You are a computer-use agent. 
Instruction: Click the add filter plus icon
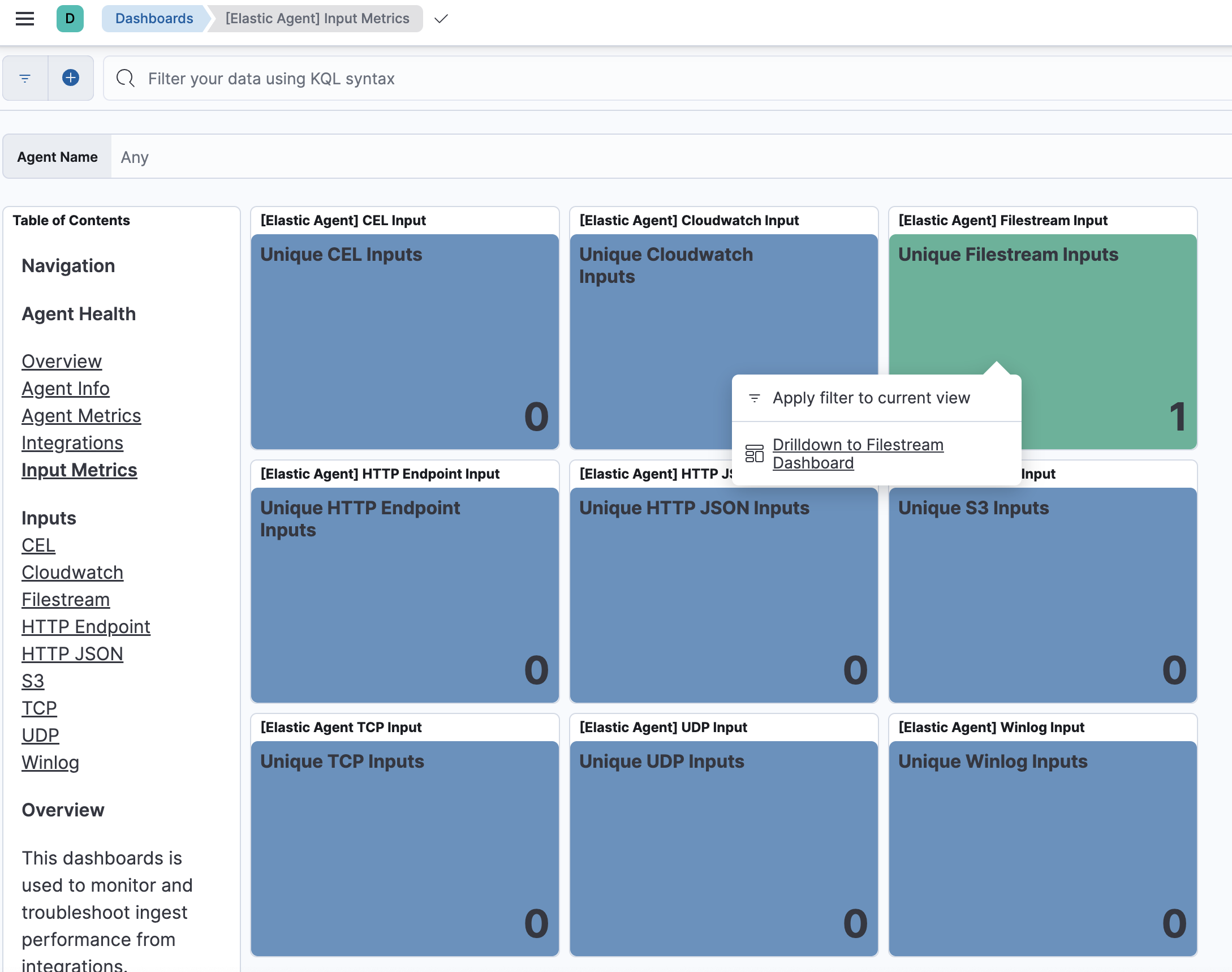pyautogui.click(x=71, y=78)
